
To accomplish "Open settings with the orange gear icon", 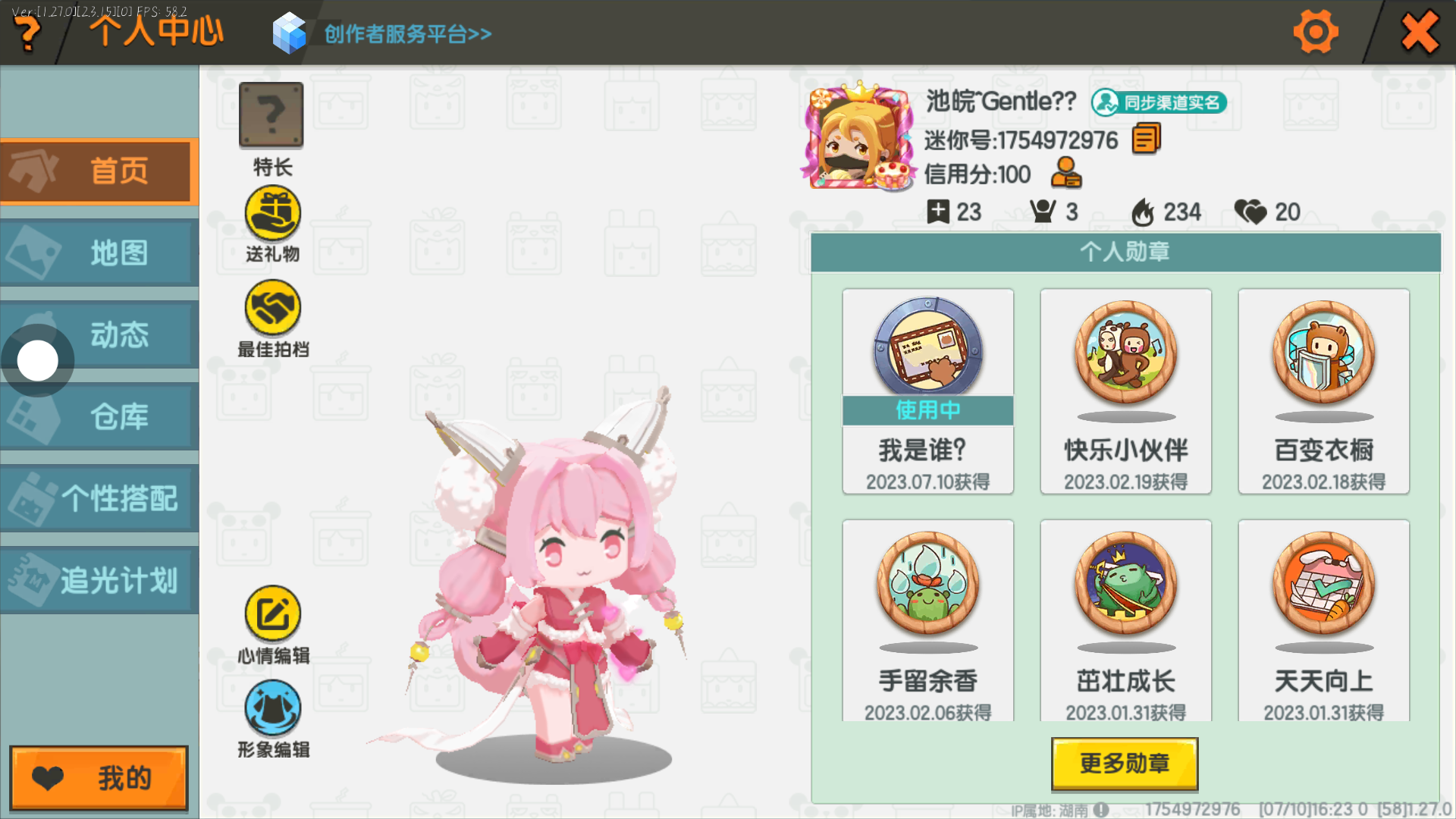I will click(x=1316, y=32).
